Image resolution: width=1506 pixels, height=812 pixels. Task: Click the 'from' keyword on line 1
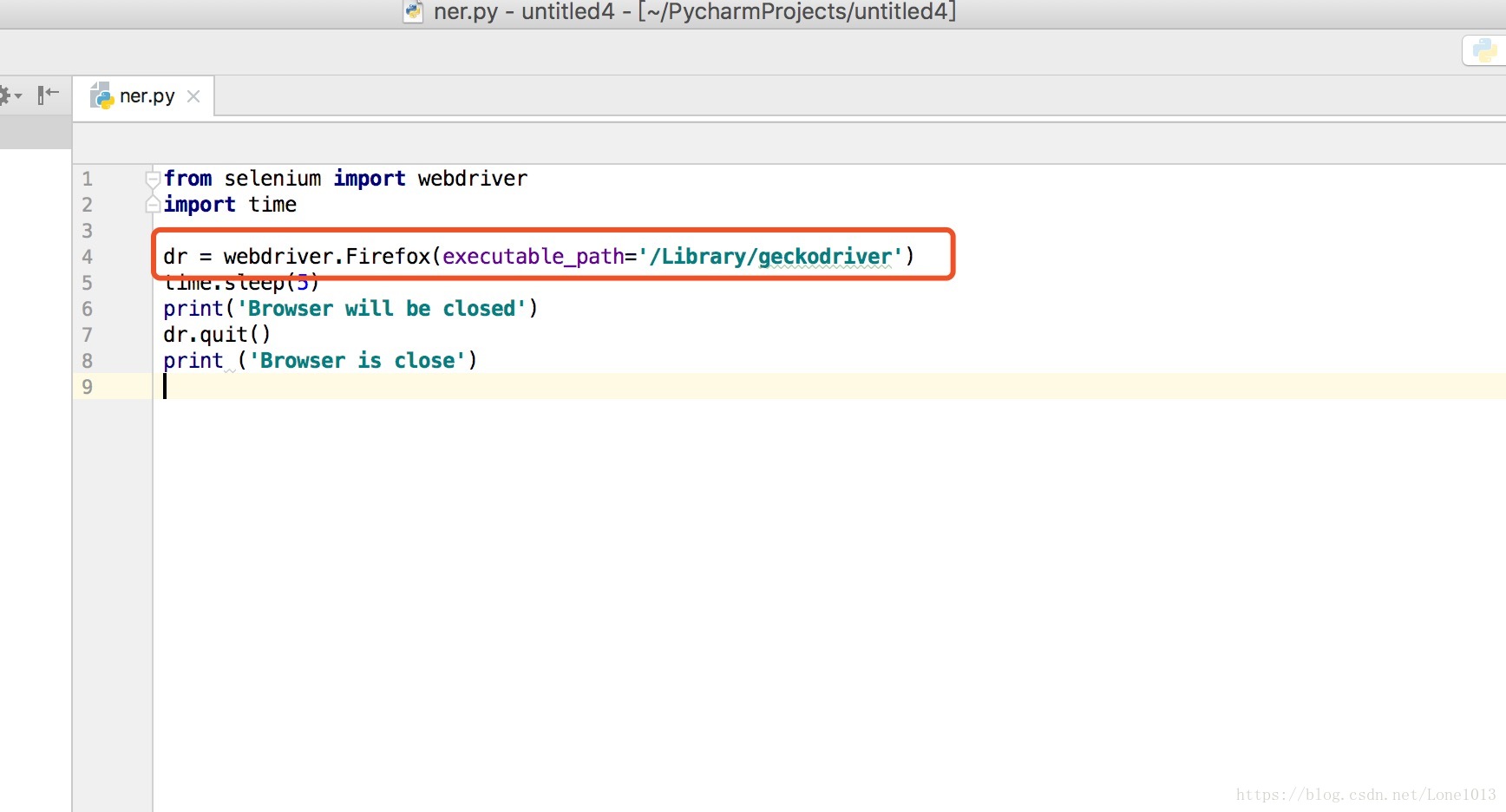[x=187, y=179]
